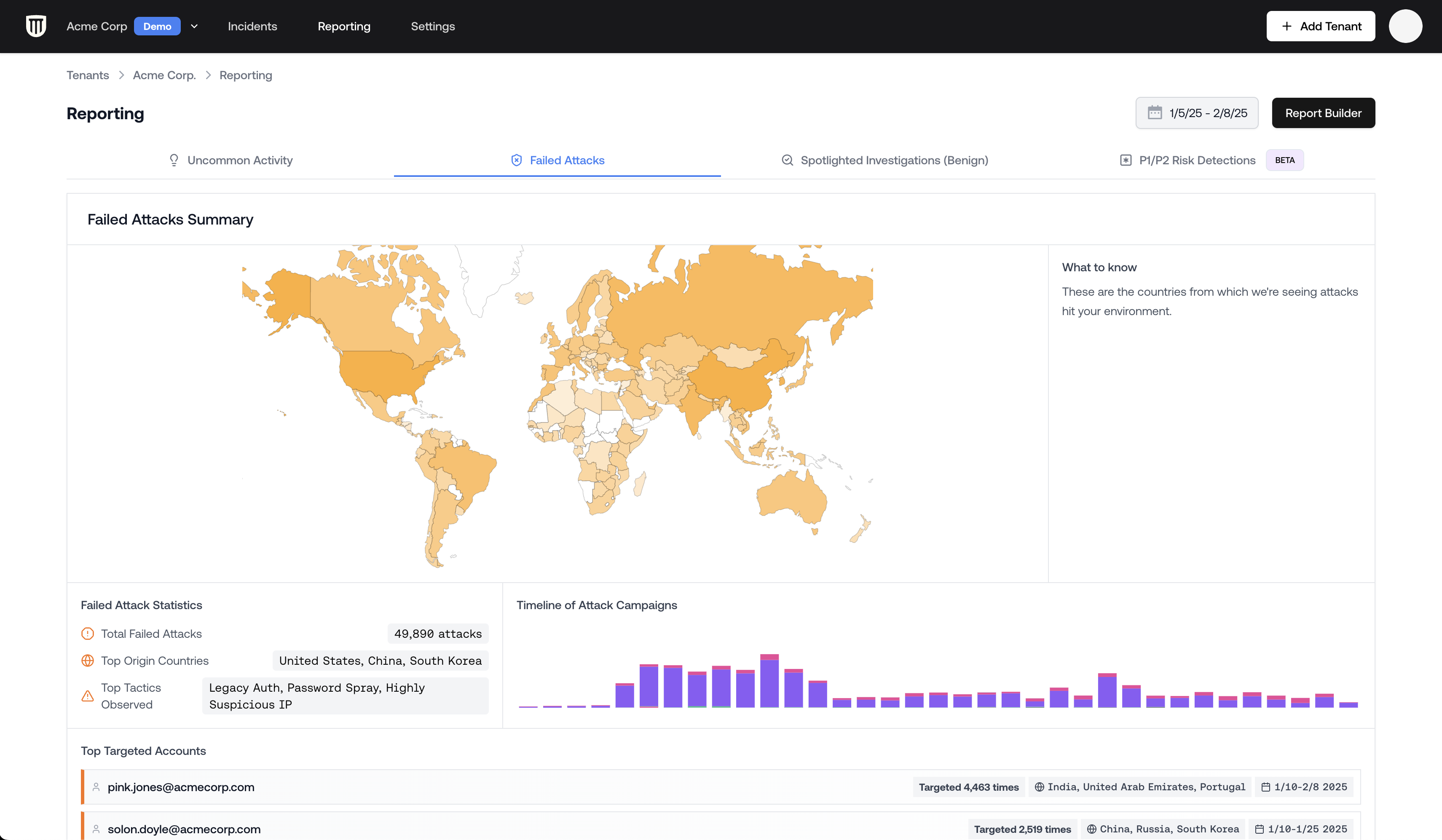Click the Report Builder button
Viewport: 1442px width, 840px height.
1323,113
